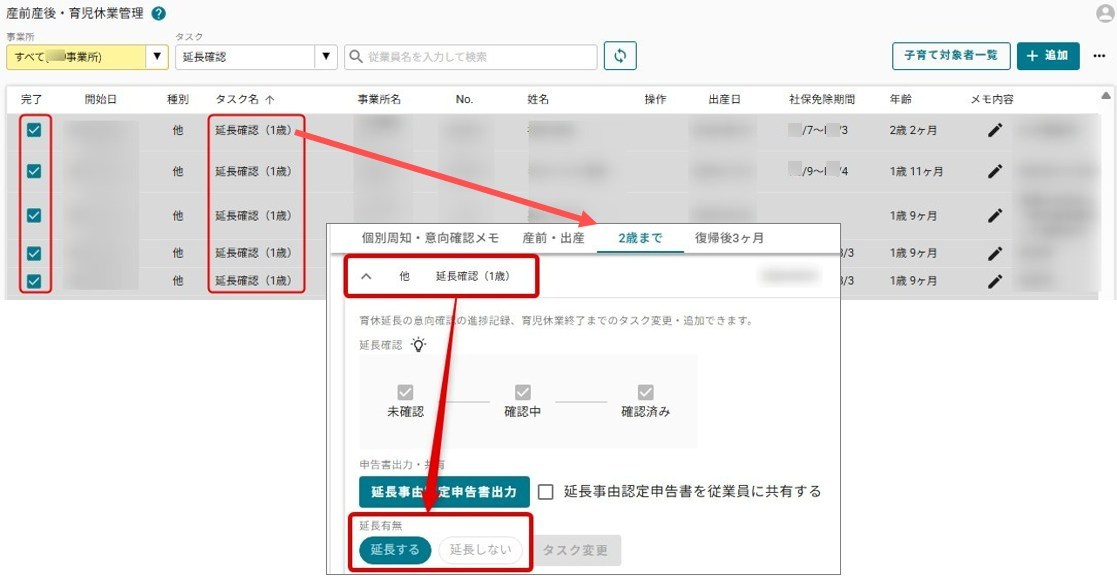The height and width of the screenshot is (586, 1117).
Task: Toggle the 未確認 status checkbox
Action: [405, 392]
